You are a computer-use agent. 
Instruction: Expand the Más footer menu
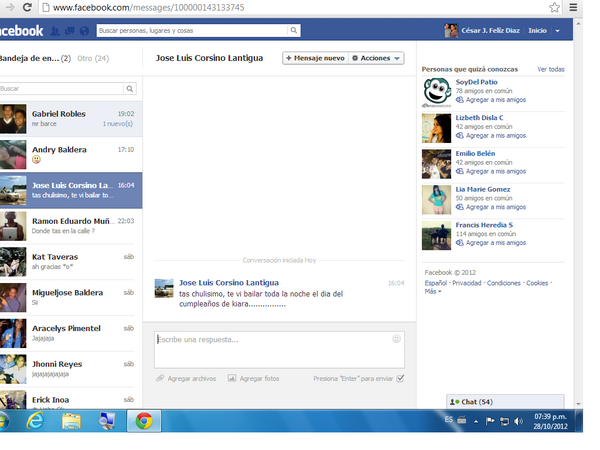pos(433,292)
